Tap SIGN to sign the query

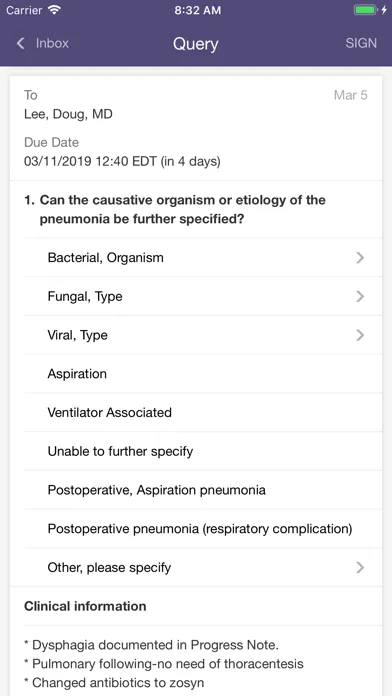pyautogui.click(x=361, y=43)
